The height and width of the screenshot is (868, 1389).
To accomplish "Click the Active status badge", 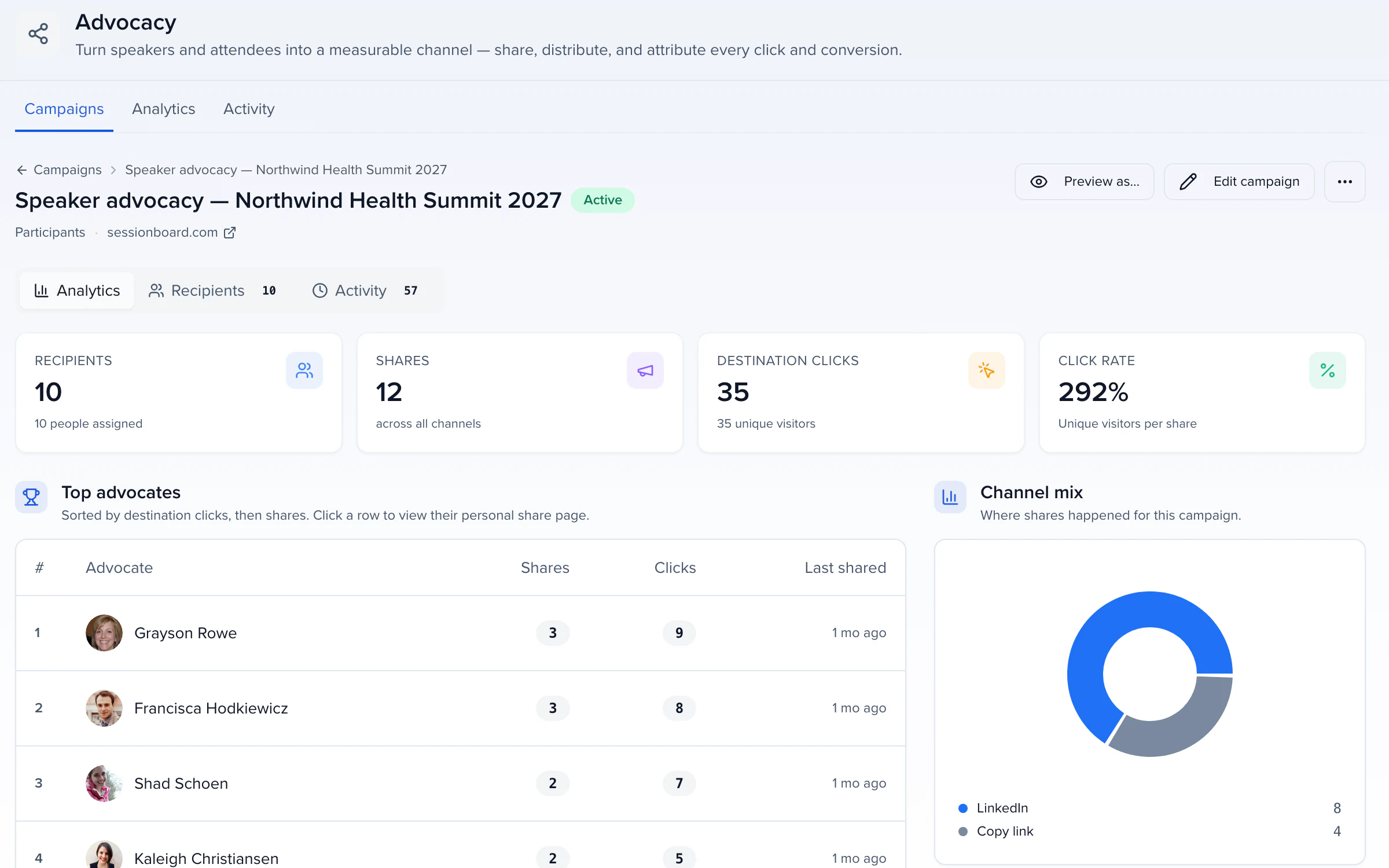I will [602, 200].
